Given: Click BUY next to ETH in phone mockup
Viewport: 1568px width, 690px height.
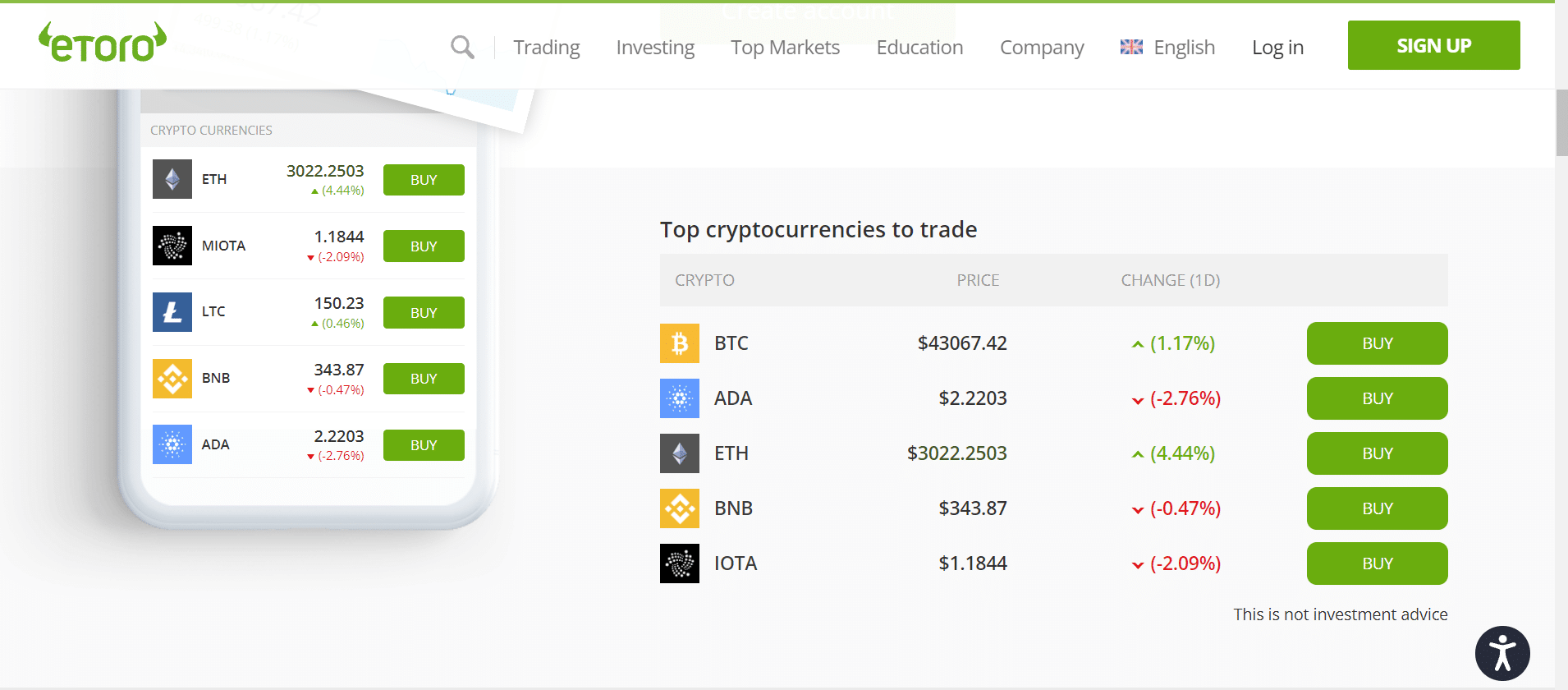Looking at the screenshot, I should [x=424, y=180].
